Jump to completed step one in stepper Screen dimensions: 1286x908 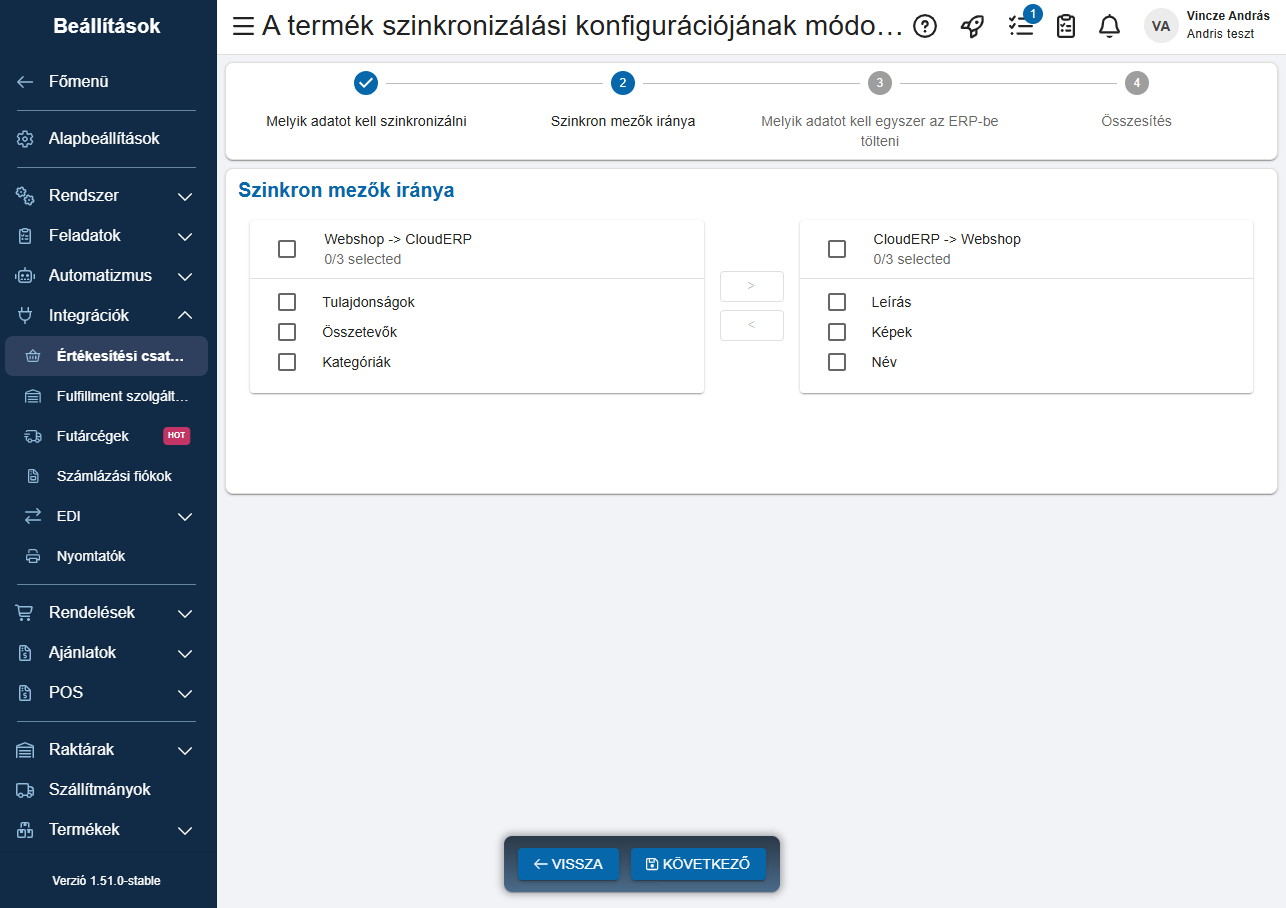click(x=366, y=83)
